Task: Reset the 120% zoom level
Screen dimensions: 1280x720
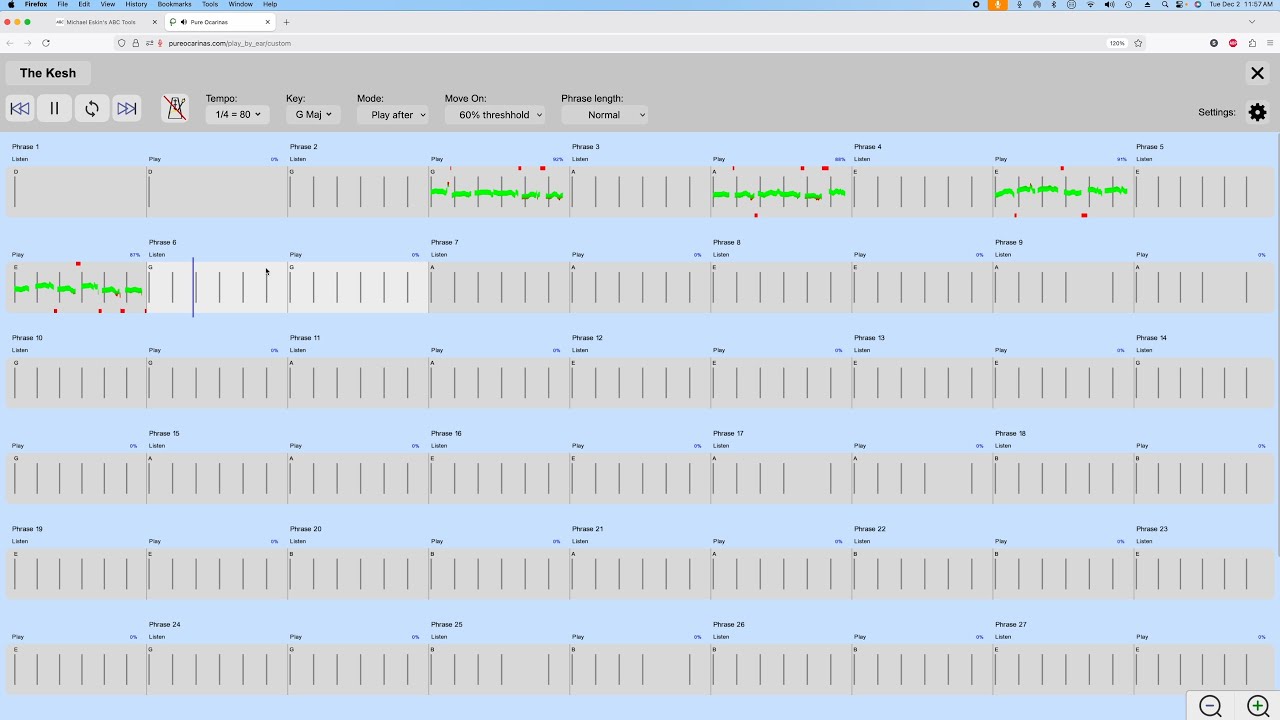Action: click(1117, 43)
